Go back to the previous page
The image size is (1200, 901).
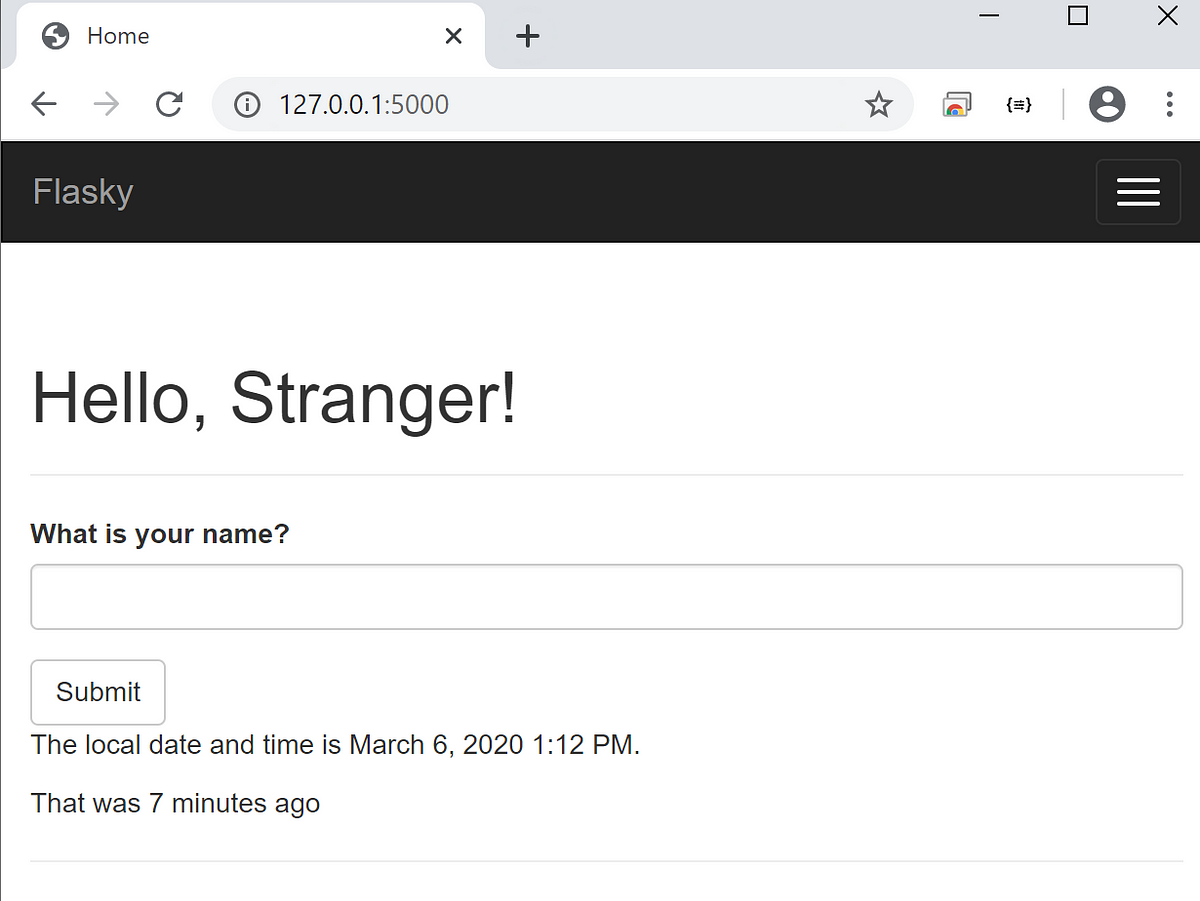[43, 104]
